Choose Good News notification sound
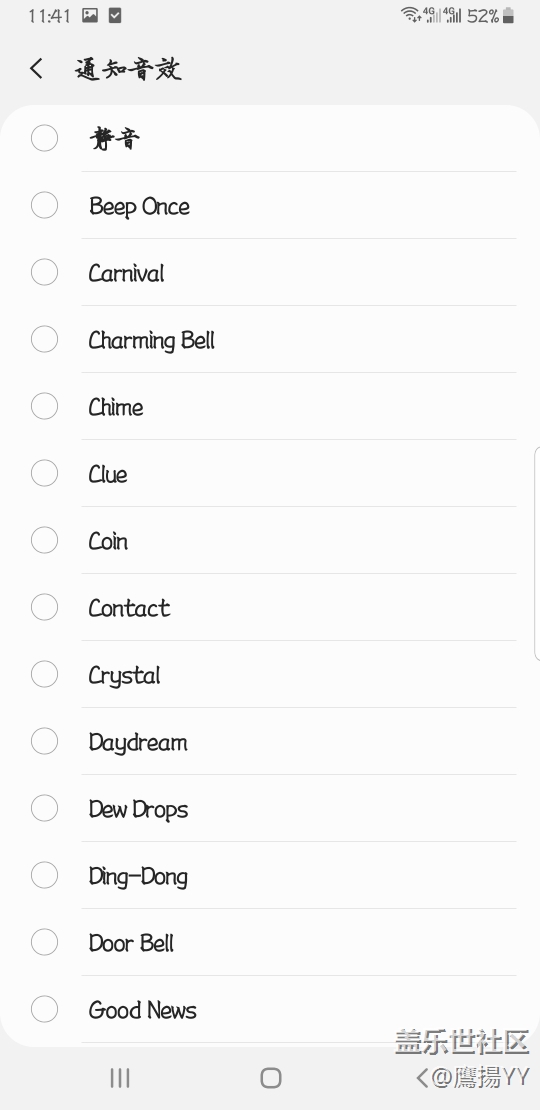Screen dimensions: 540x1110 [x=270, y=1009]
